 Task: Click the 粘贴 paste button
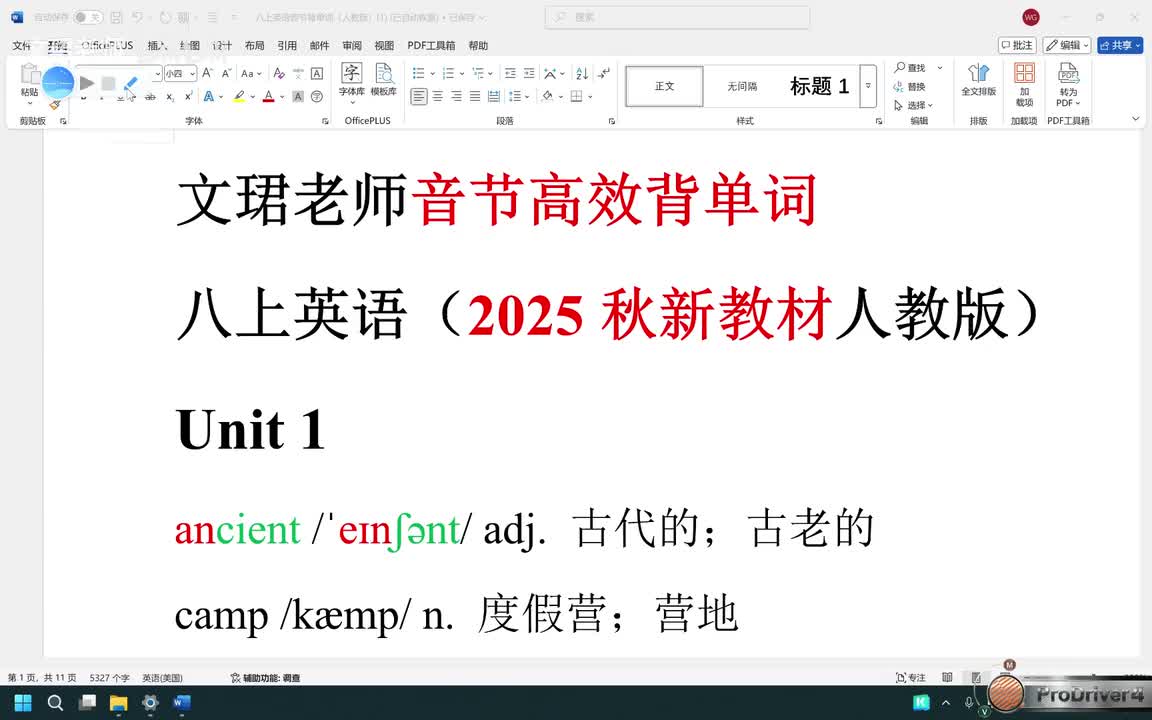click(29, 81)
